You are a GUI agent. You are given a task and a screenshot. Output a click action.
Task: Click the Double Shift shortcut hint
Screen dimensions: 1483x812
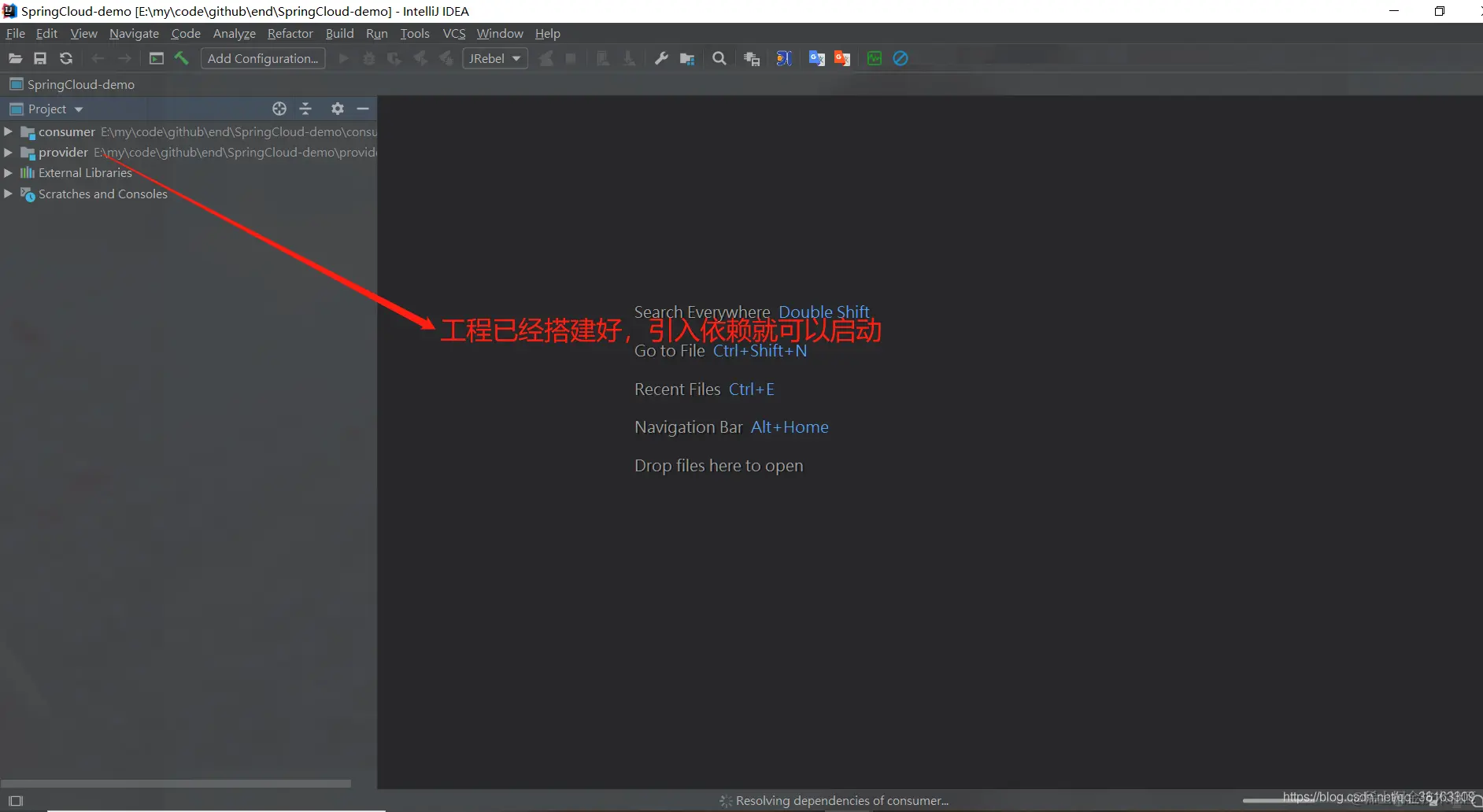823,312
